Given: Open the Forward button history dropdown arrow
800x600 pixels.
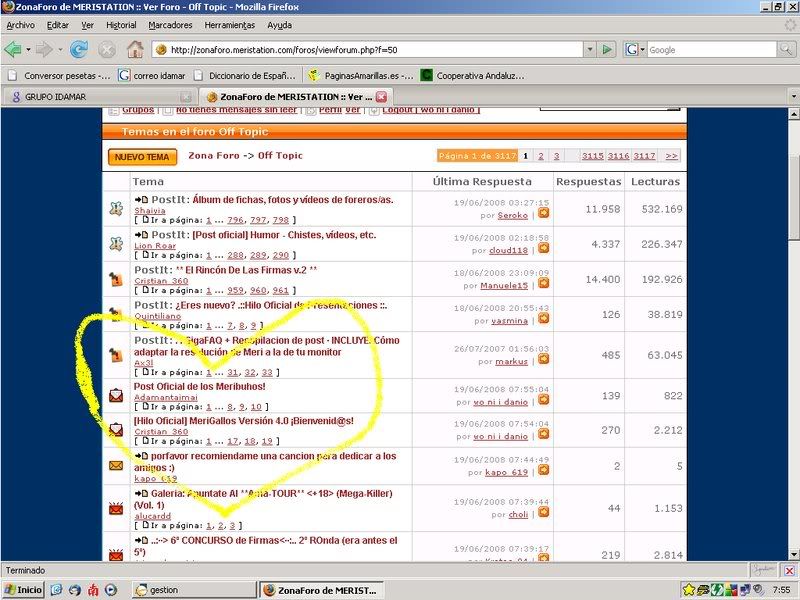Looking at the screenshot, I should click(x=60, y=49).
